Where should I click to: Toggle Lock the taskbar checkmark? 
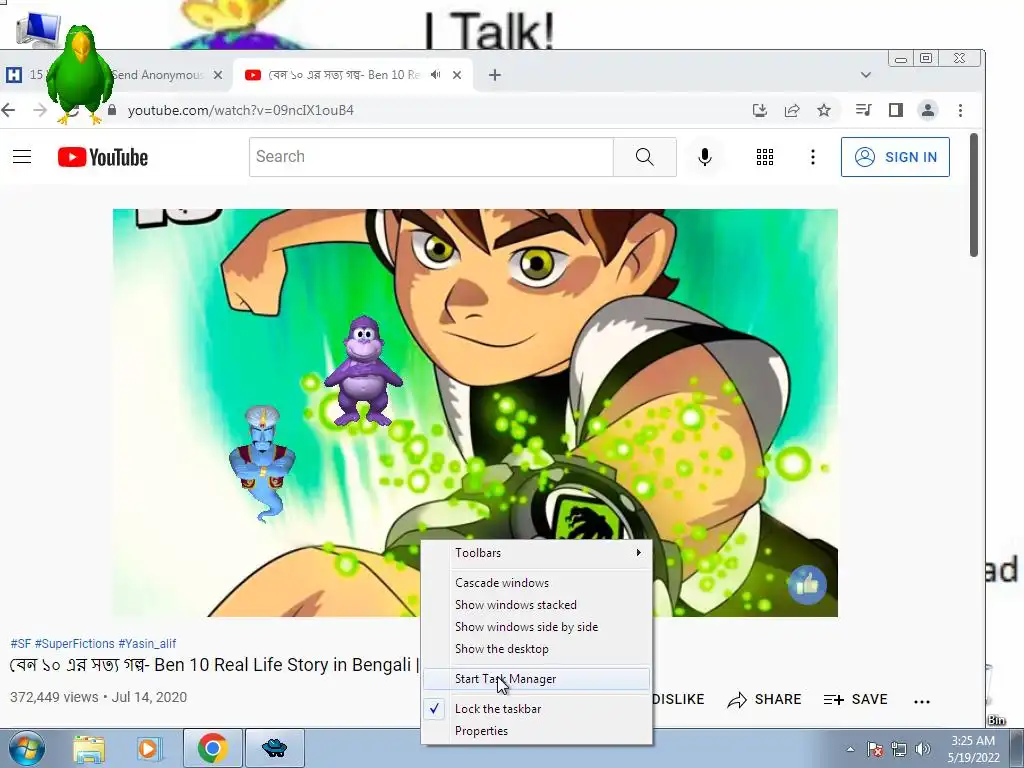tap(537, 709)
